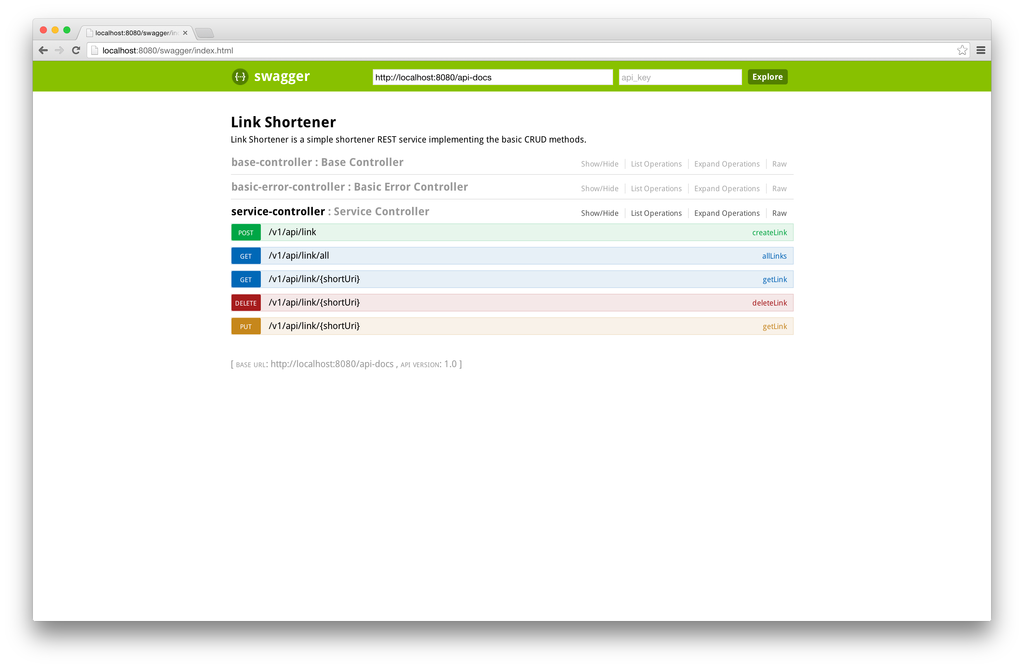Click the address bar URL
This screenshot has height=668, width=1024.
[x=168, y=50]
